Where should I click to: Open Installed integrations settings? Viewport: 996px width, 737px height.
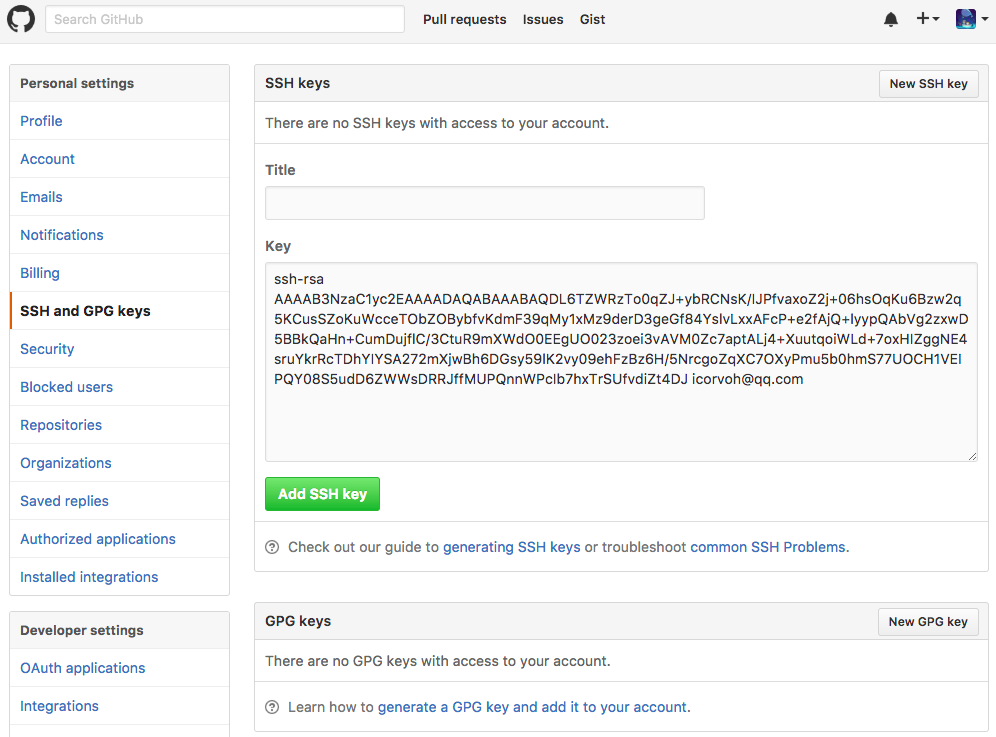[119, 577]
